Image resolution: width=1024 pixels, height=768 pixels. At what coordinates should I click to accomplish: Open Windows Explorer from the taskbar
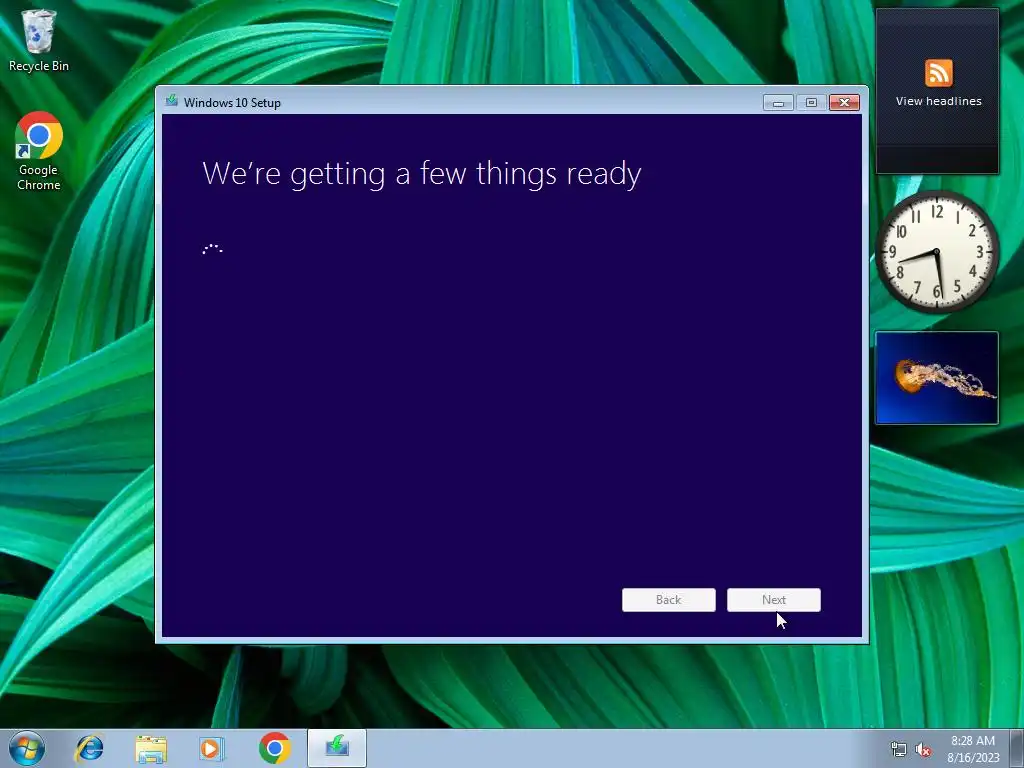coord(151,748)
